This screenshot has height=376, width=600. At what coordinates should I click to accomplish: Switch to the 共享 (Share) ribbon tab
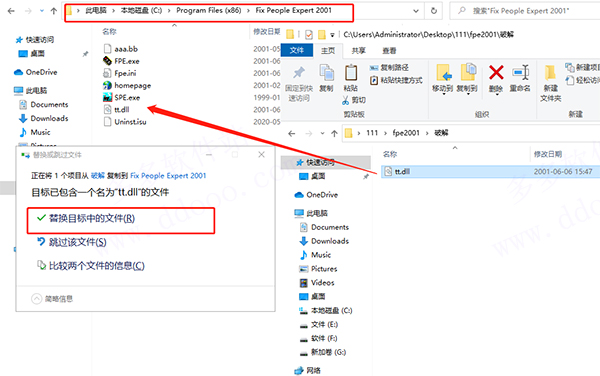(x=359, y=50)
